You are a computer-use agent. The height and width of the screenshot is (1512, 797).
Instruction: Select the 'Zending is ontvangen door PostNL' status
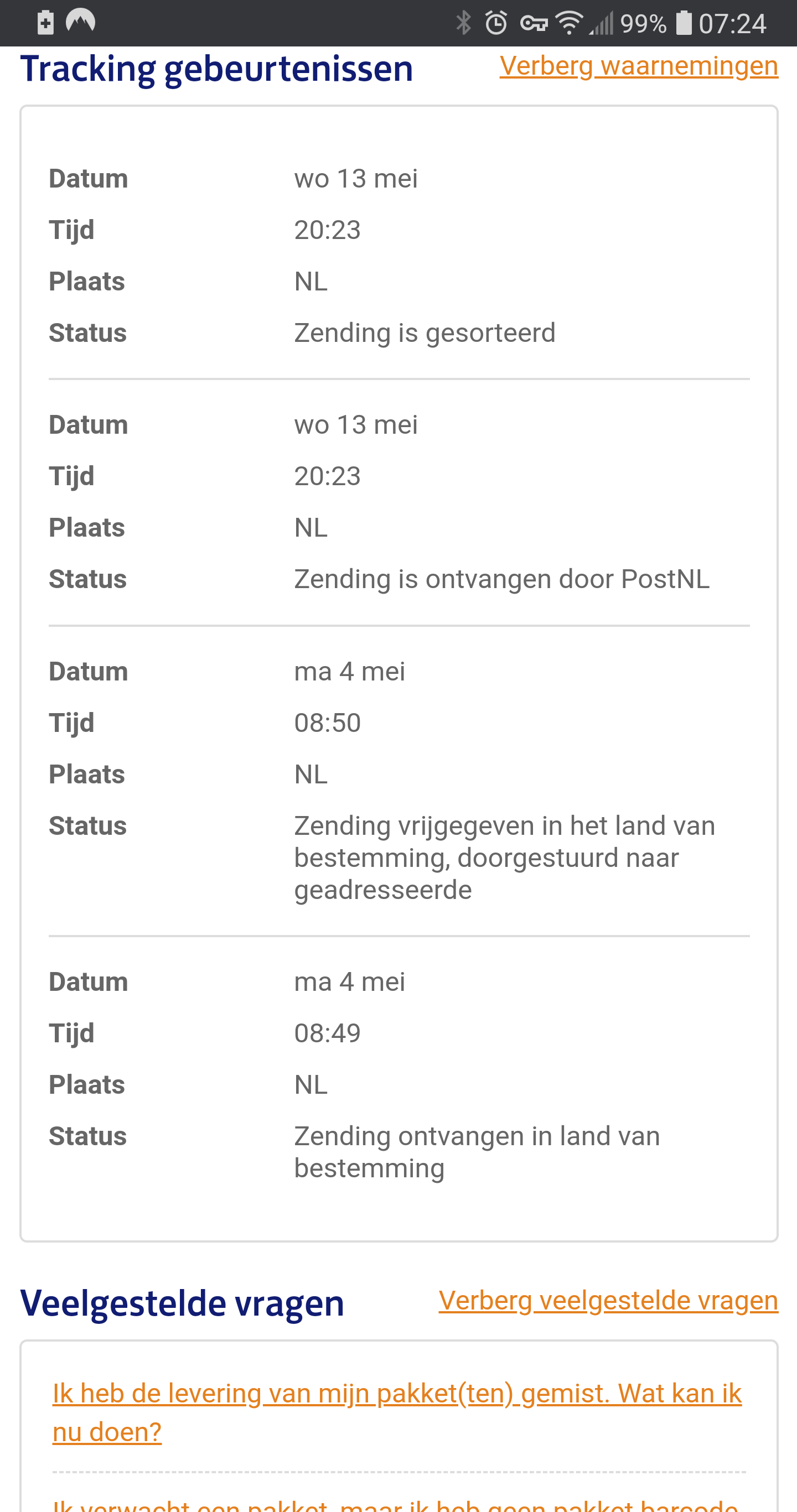point(501,579)
